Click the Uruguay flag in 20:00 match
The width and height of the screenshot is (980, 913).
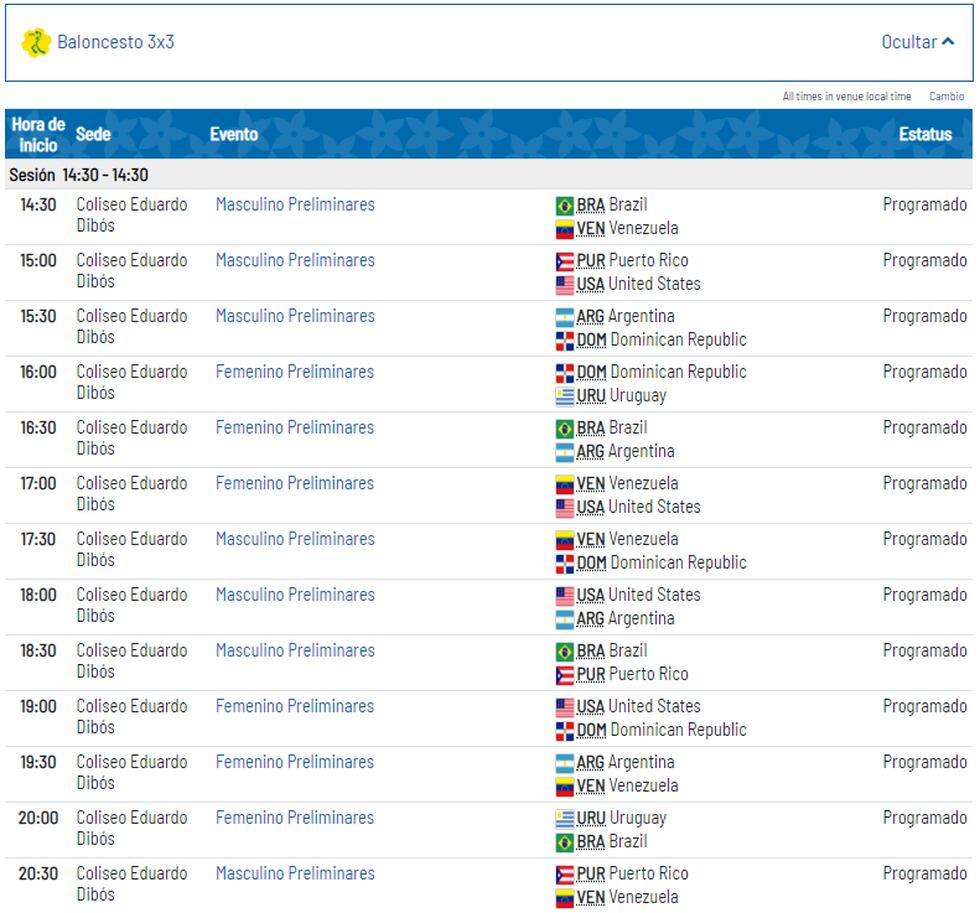tap(565, 819)
